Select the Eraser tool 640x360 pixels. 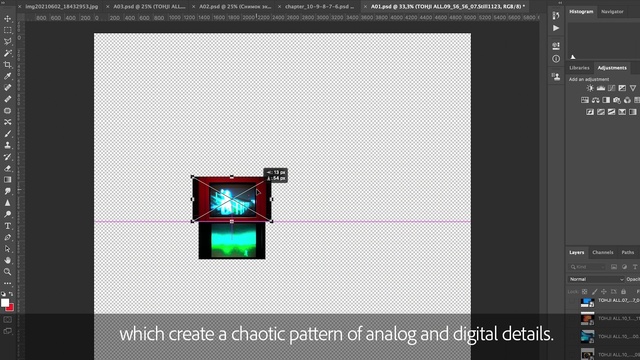click(x=7, y=168)
